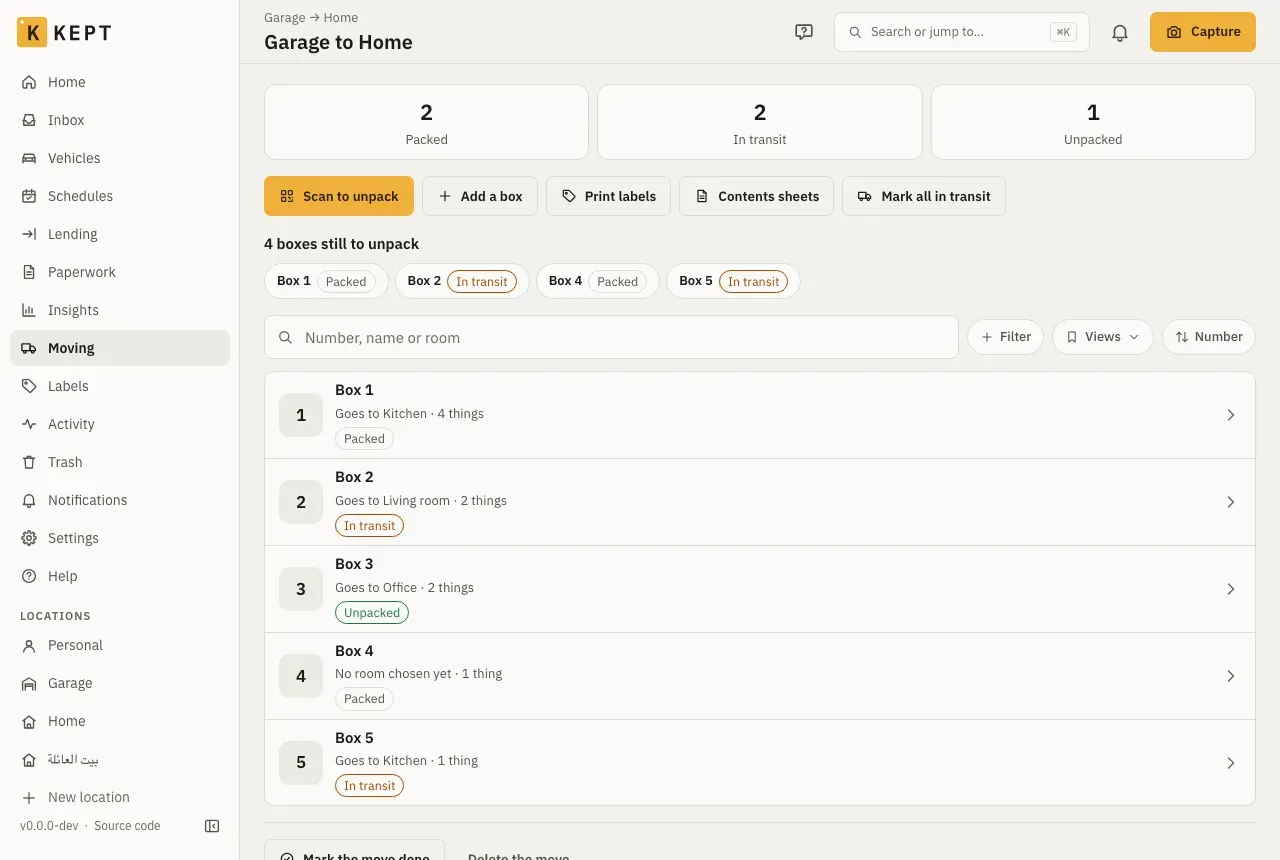Viewport: 1280px width, 860px height.
Task: Open Trash in sidebar
Action: pyautogui.click(x=120, y=462)
